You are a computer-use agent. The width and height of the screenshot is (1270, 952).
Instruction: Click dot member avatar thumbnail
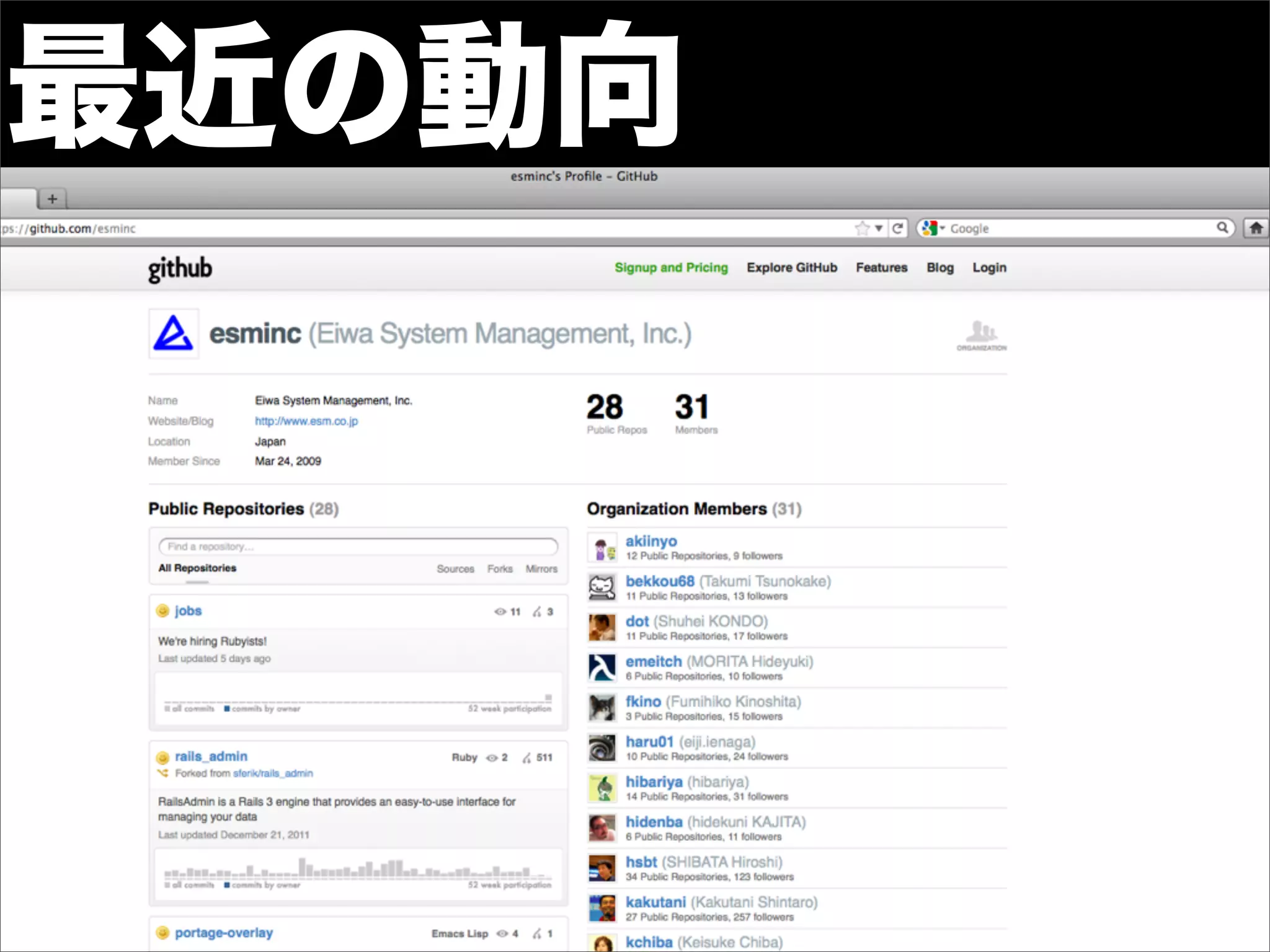pyautogui.click(x=602, y=627)
